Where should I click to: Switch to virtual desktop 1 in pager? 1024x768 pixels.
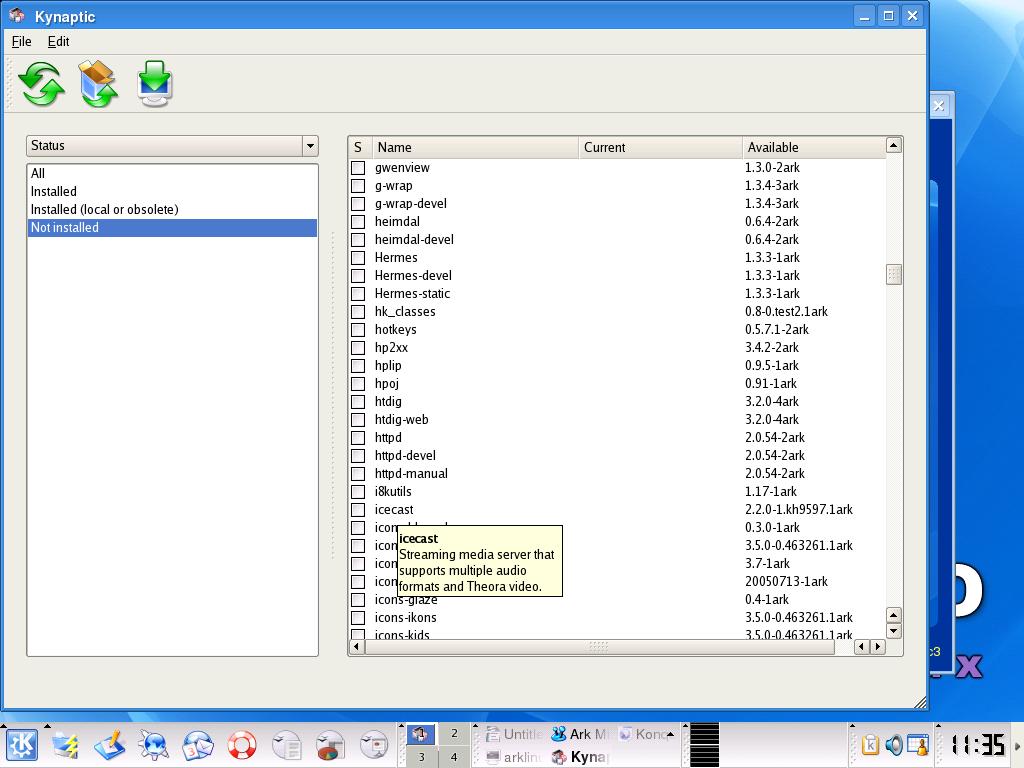[421, 733]
